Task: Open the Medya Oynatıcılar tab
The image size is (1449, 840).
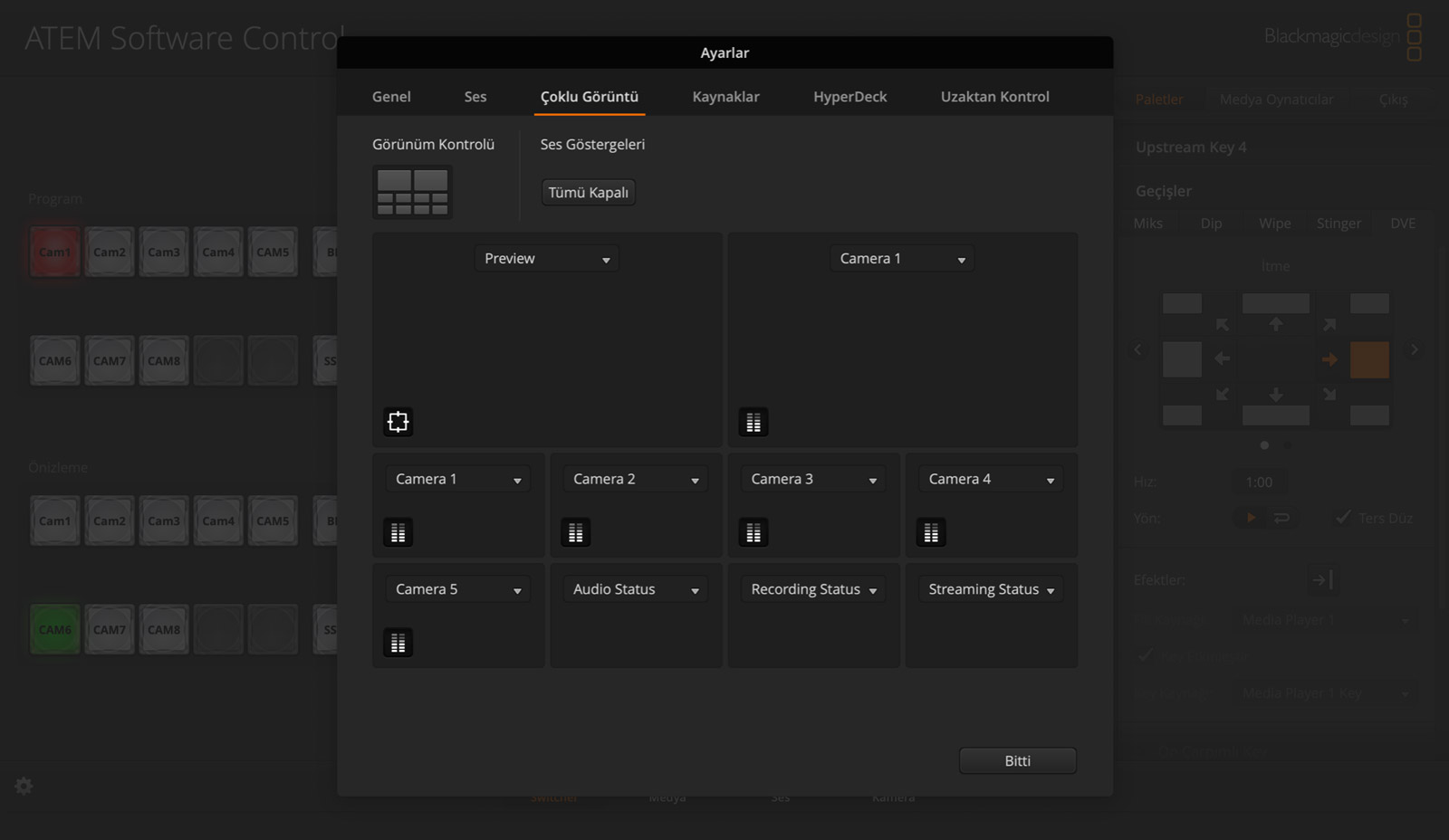Action: point(1276,100)
